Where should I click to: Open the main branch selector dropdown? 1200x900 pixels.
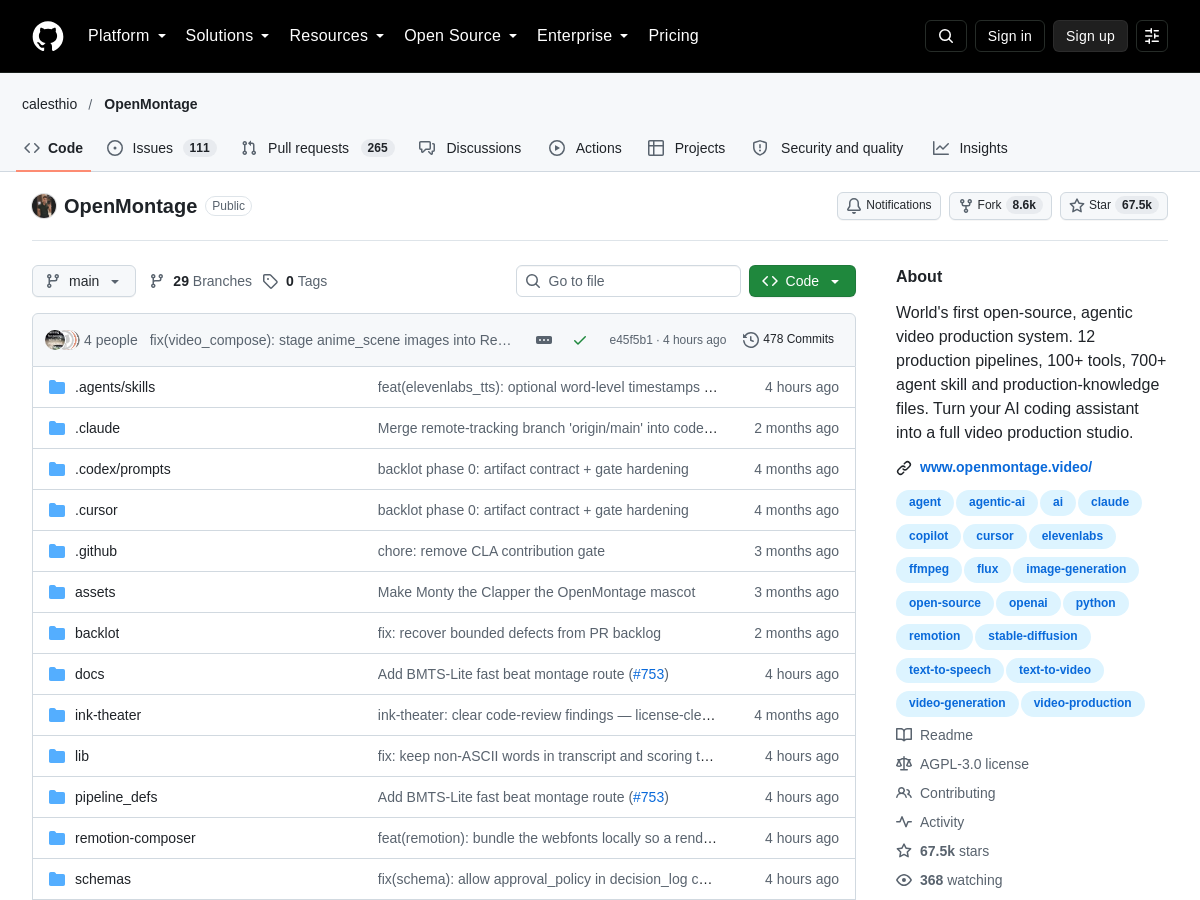click(84, 281)
